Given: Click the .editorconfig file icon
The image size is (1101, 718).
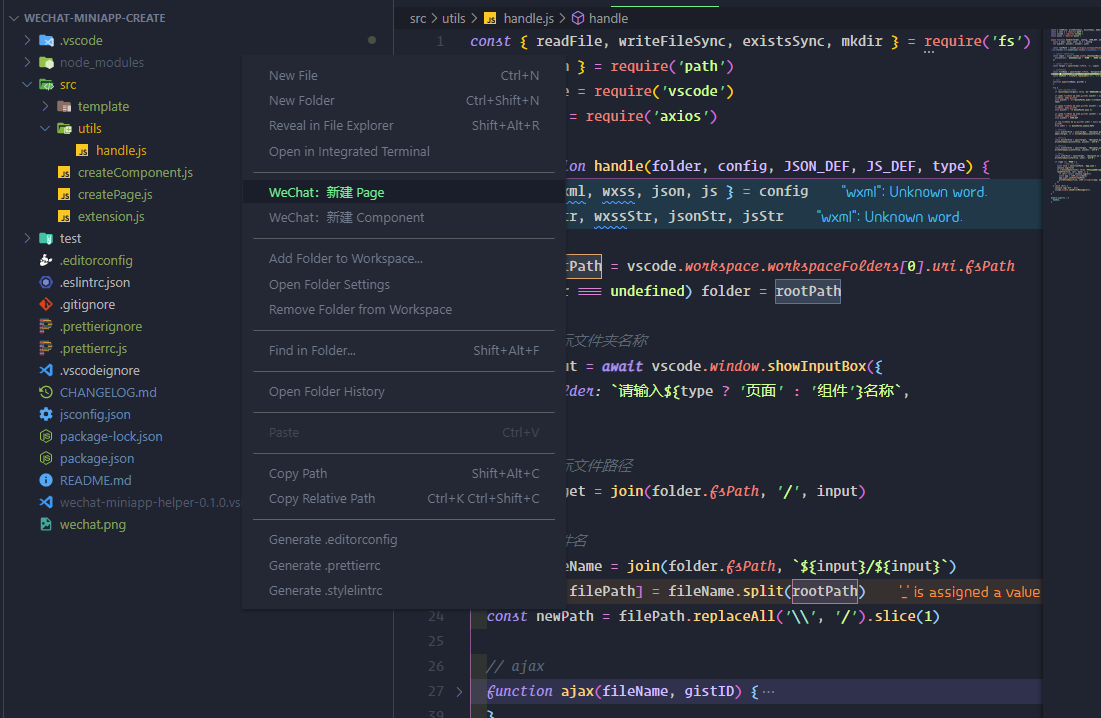Looking at the screenshot, I should [x=46, y=260].
